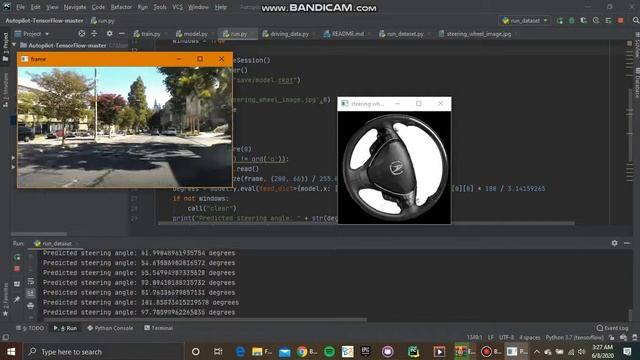The height and width of the screenshot is (360, 640).
Task: Open Epic Games launcher from taskbar
Action: point(365,351)
